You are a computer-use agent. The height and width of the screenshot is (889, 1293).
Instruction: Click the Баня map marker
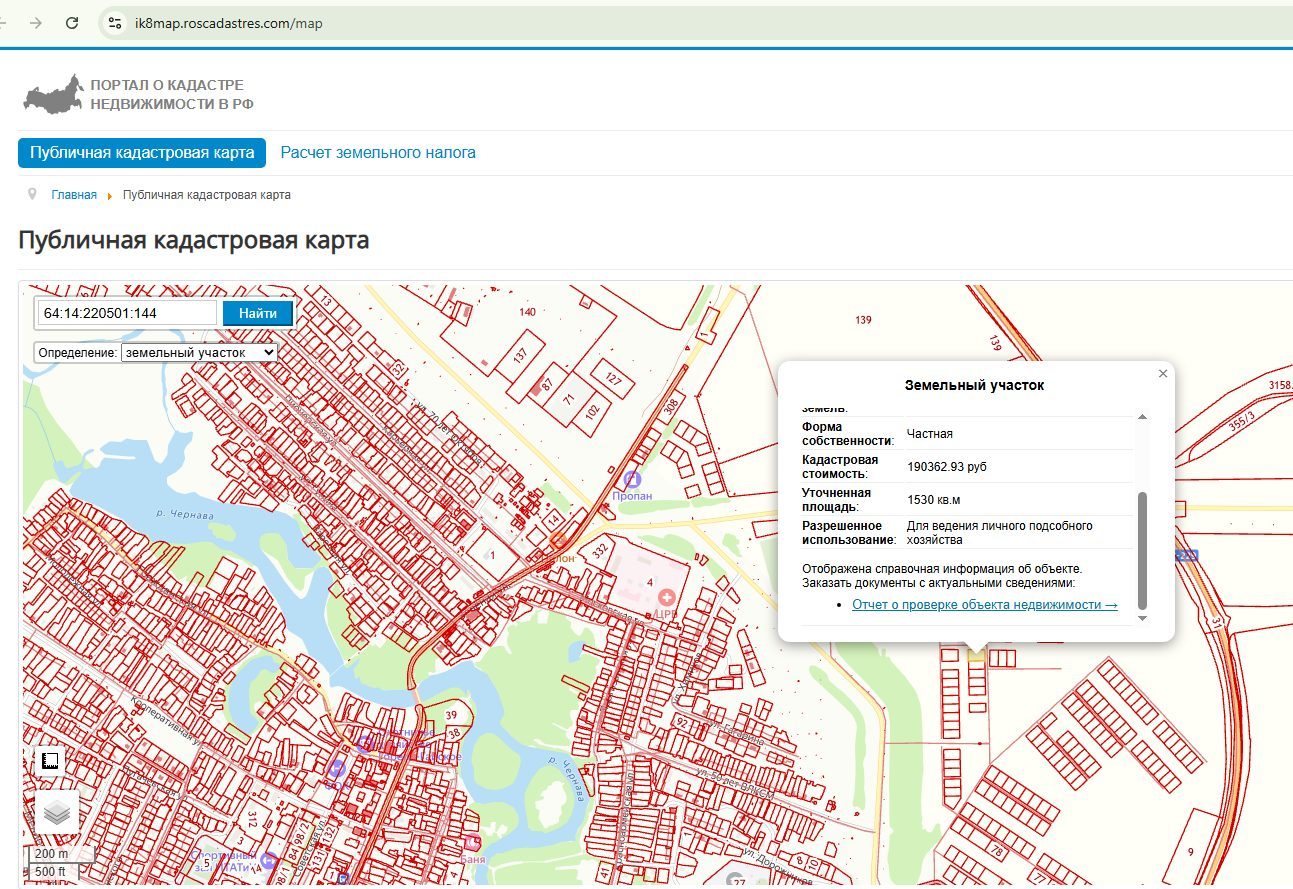[x=472, y=842]
